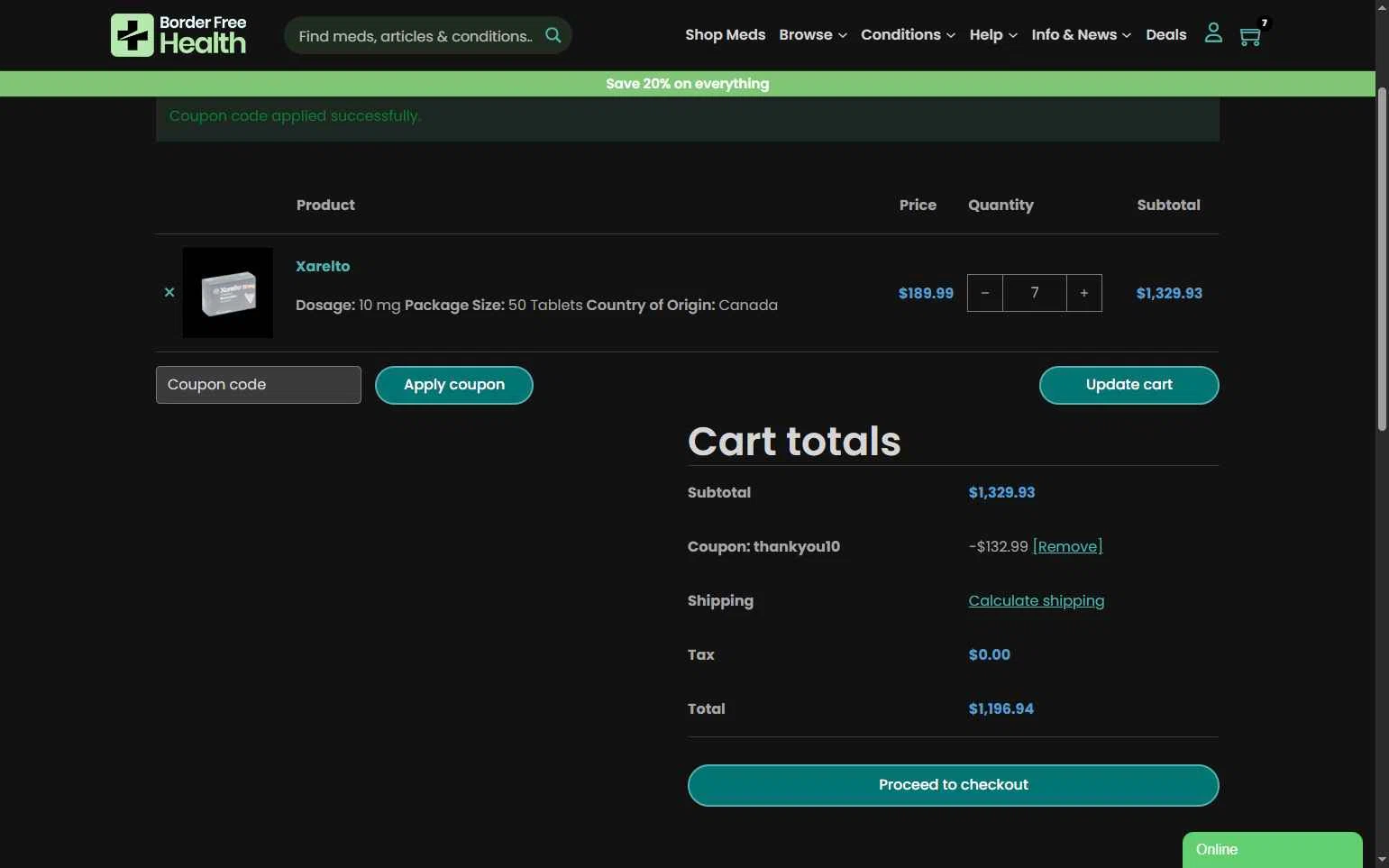
Task: Open the user account icon
Action: point(1213,33)
